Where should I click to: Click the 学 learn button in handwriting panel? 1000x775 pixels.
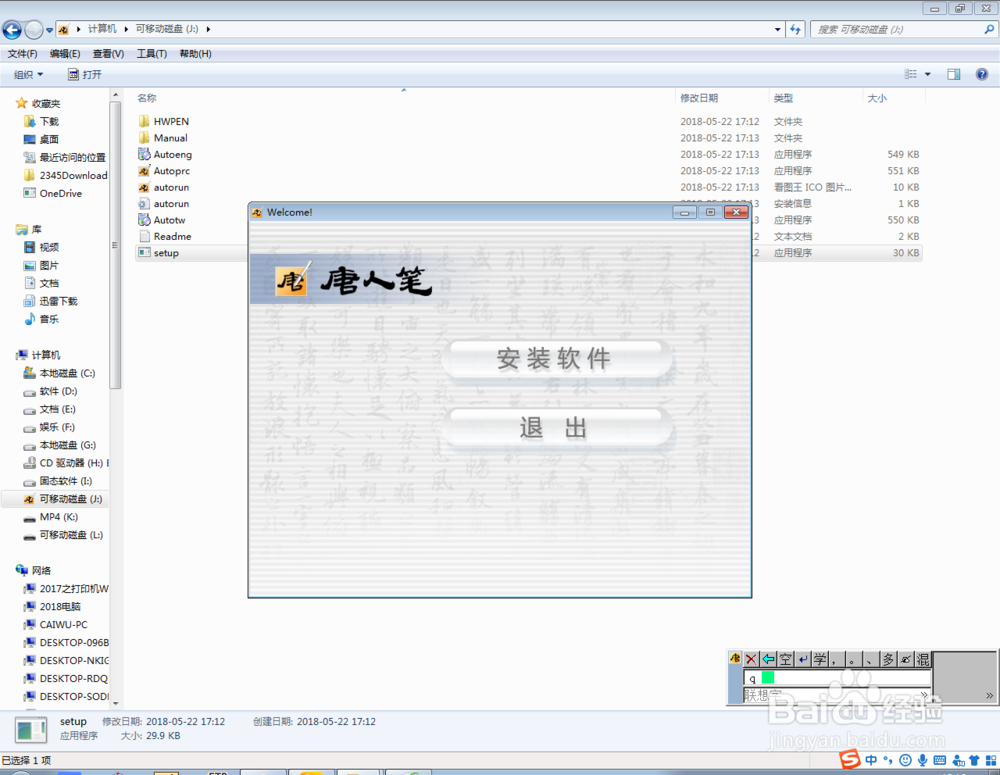click(820, 659)
